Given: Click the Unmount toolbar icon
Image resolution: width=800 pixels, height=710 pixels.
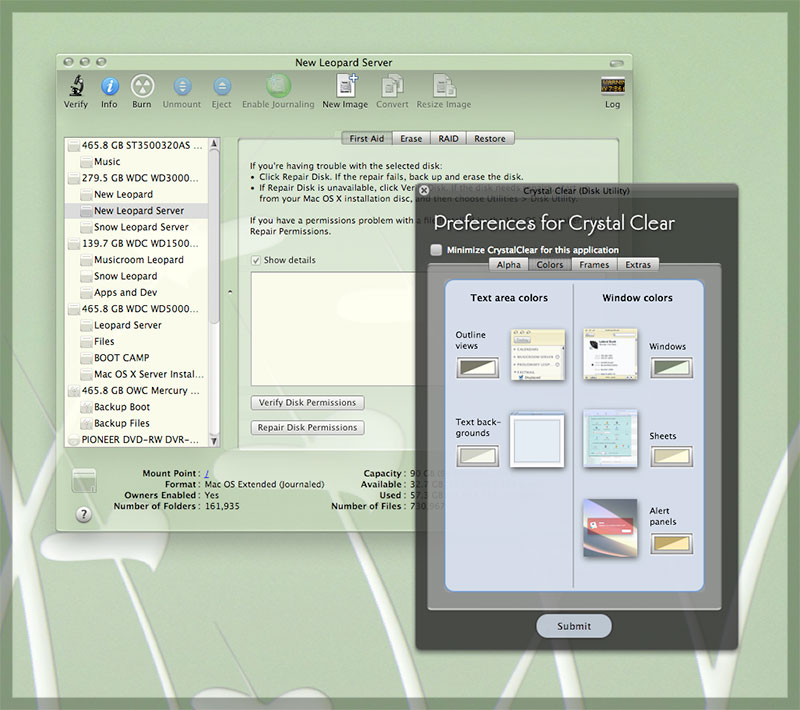Looking at the screenshot, I should tap(182, 86).
